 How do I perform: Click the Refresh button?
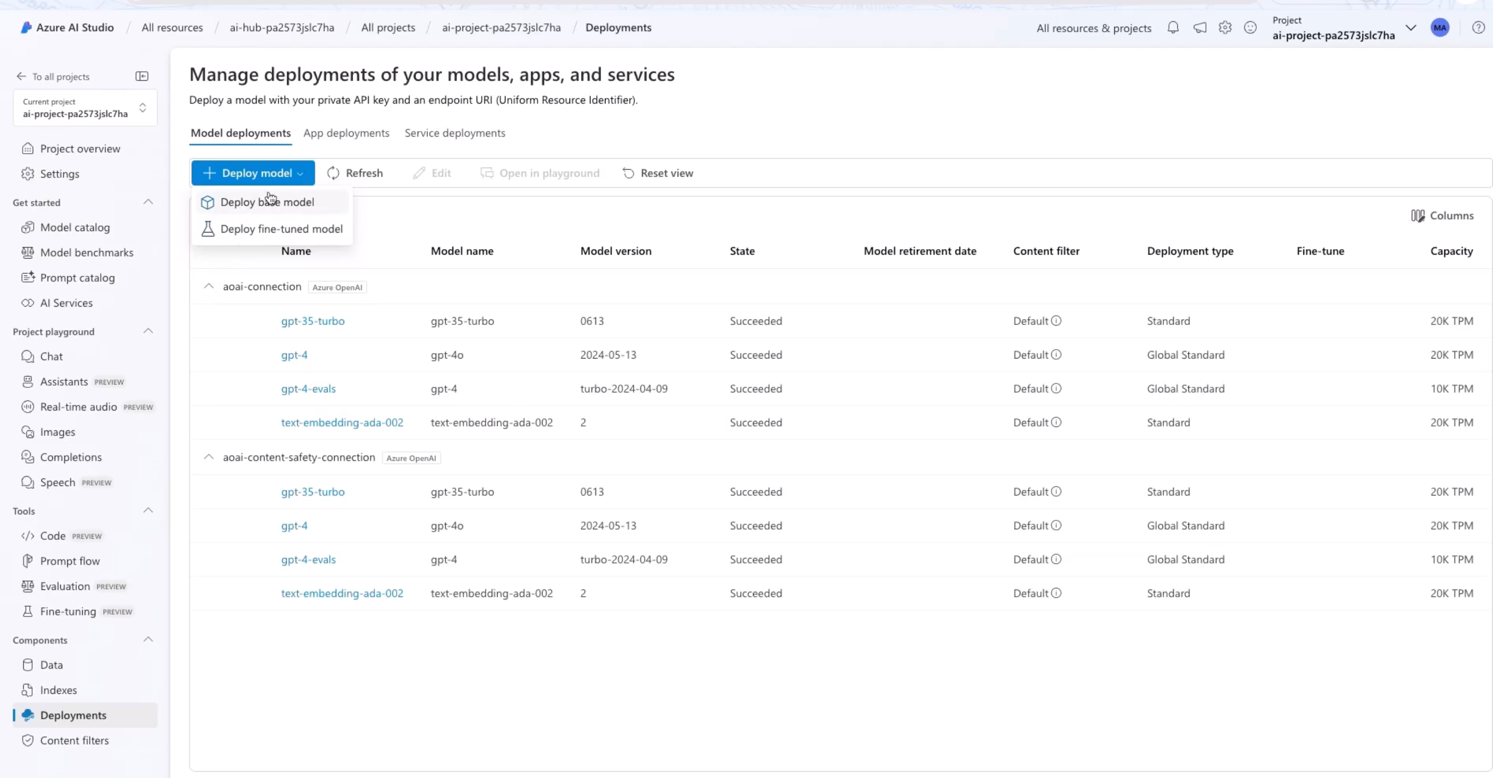(x=355, y=173)
